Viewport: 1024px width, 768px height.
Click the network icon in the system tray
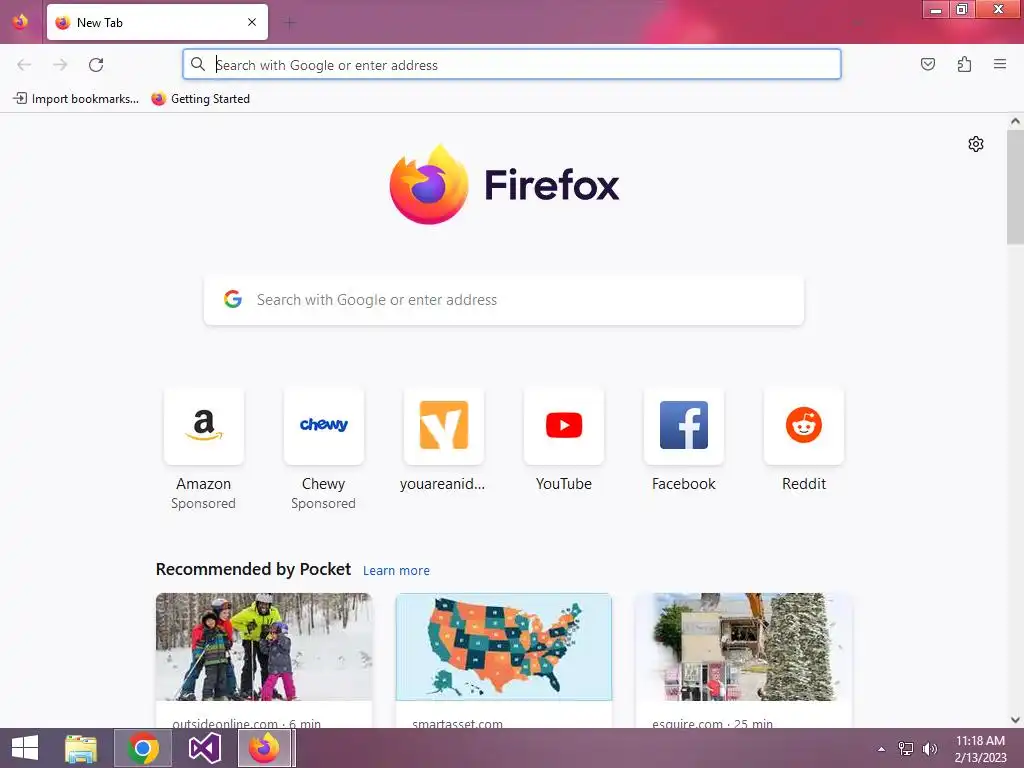[x=906, y=748]
